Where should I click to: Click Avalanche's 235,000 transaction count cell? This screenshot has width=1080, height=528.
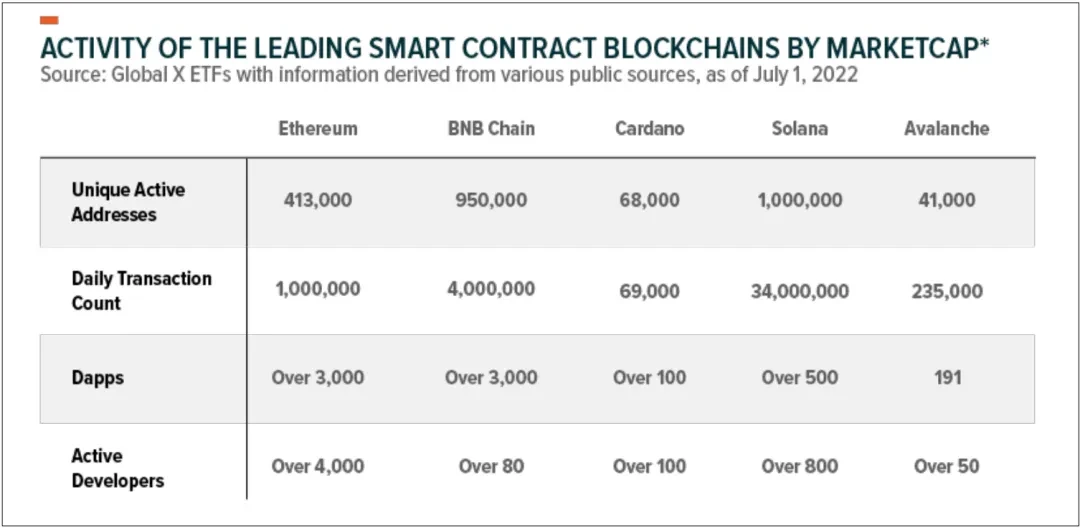click(946, 291)
